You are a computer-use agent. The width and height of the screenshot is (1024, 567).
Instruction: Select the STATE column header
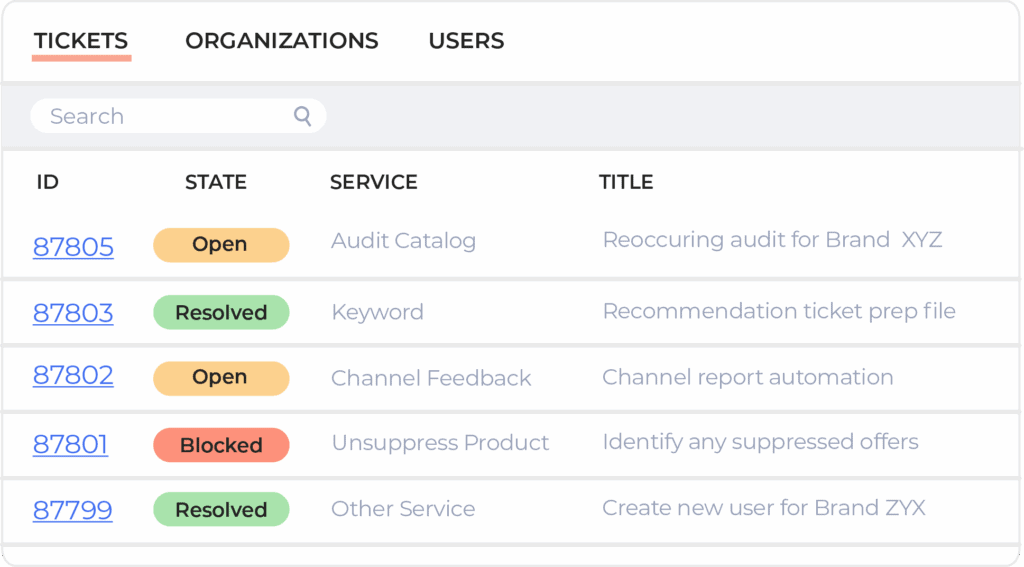pos(216,182)
